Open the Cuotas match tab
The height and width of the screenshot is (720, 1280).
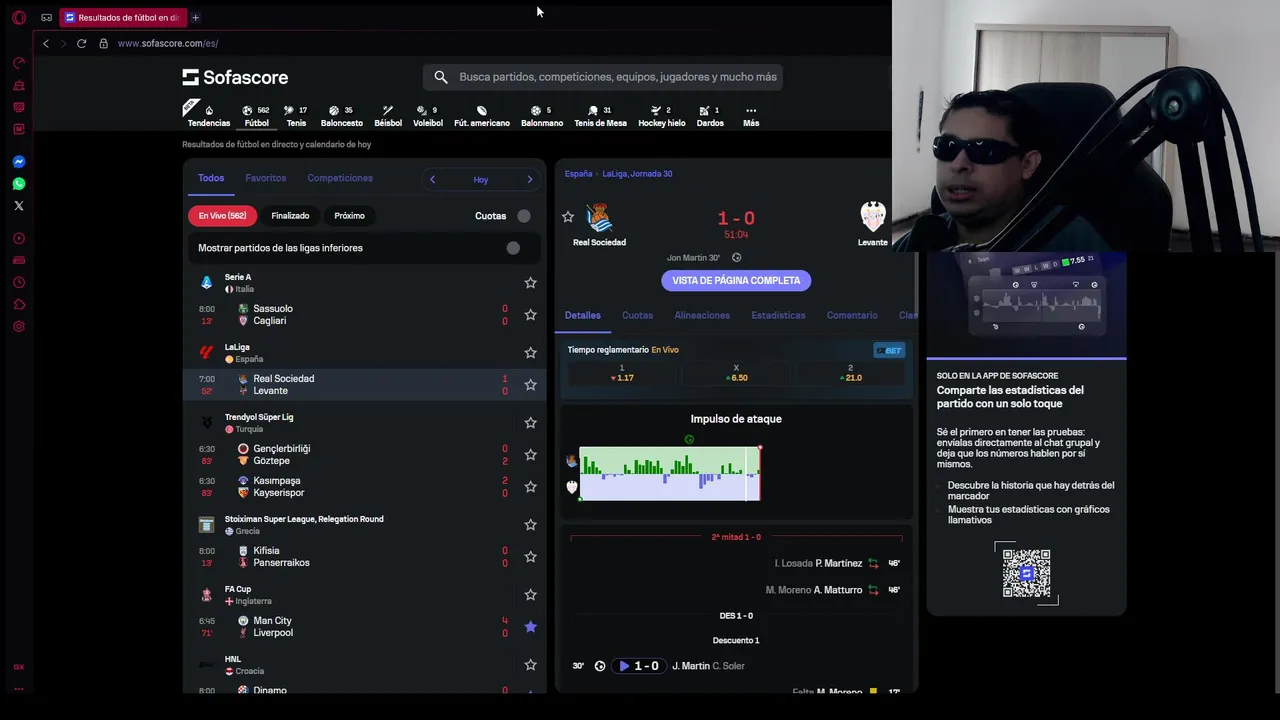(x=637, y=315)
